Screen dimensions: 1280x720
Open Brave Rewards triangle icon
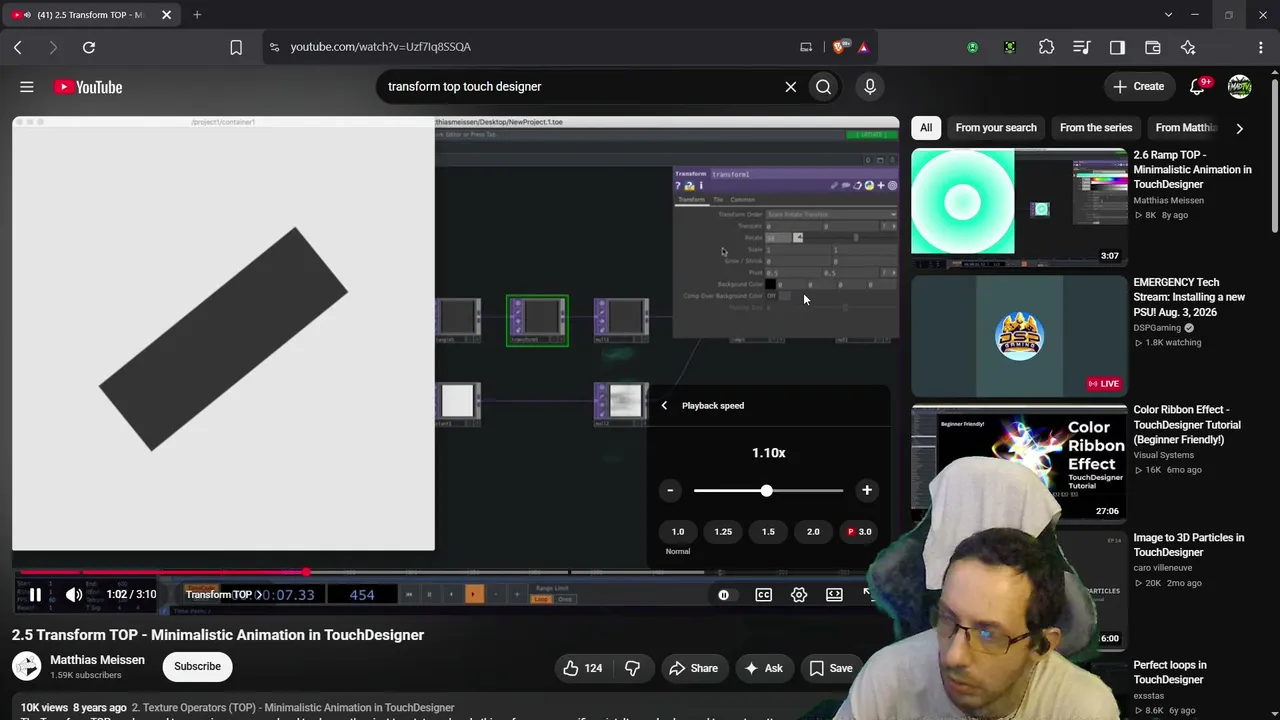[x=863, y=47]
